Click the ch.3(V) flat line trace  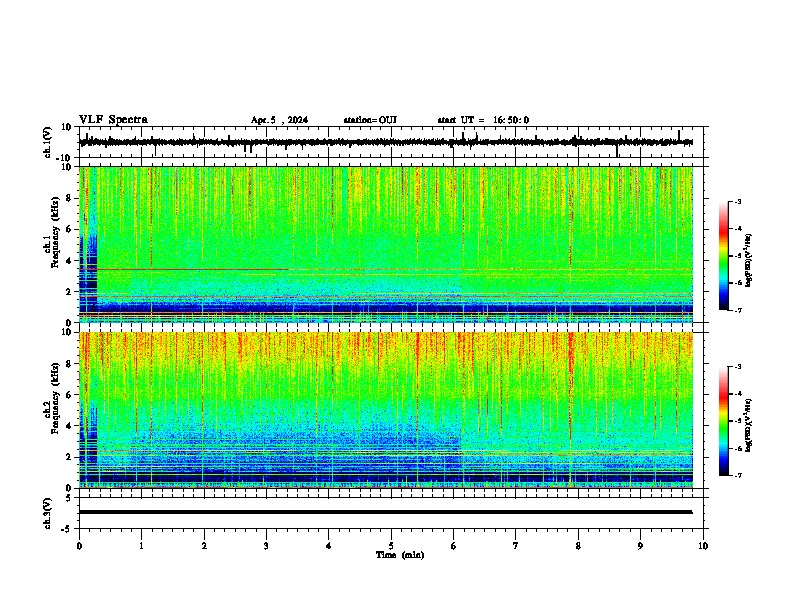coord(385,512)
